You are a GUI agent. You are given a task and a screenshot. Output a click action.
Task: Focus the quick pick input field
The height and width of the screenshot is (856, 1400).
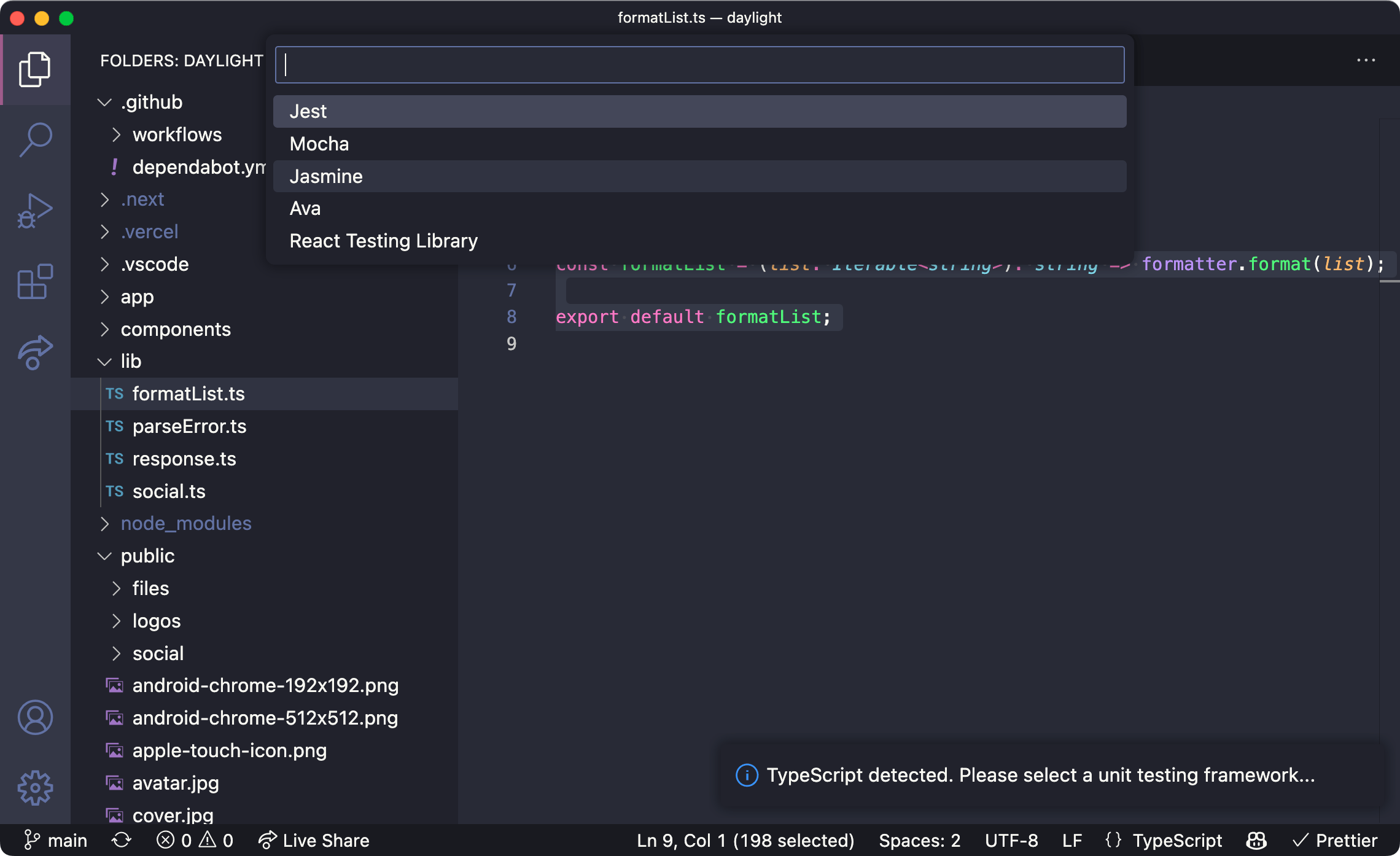point(699,64)
